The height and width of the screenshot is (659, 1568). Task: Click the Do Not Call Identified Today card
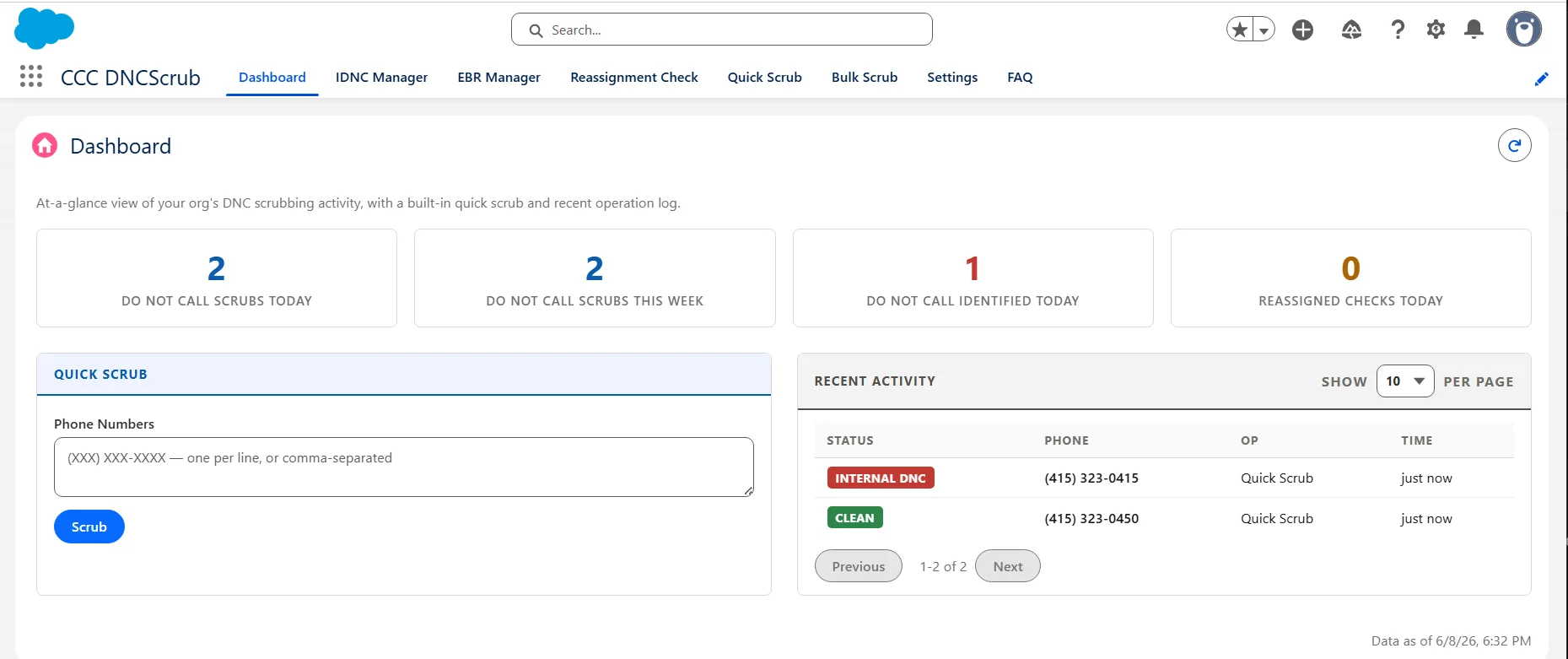coord(973,278)
